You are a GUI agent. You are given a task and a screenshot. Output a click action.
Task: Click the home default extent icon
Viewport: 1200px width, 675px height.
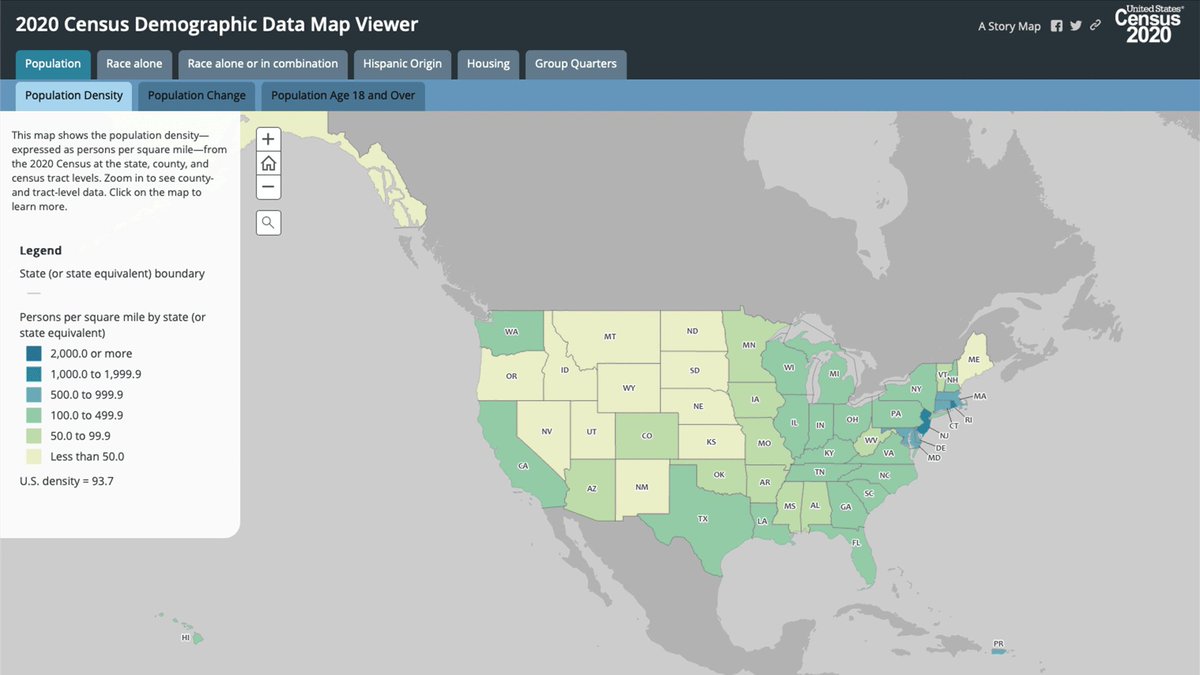pyautogui.click(x=268, y=162)
